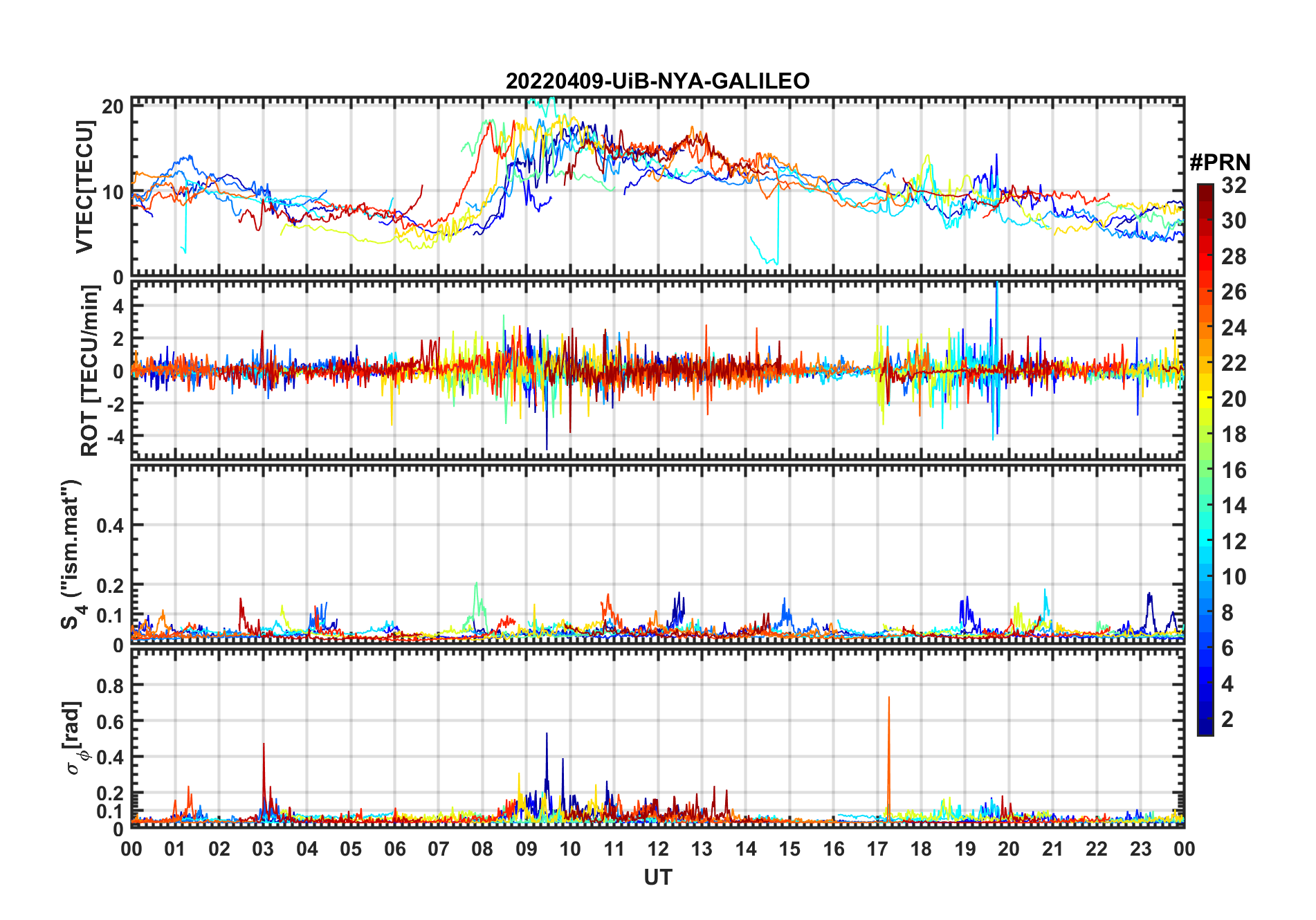The image size is (1316, 920).
Task: Click the "0.4" tick on the S4 axis
Action: point(110,526)
